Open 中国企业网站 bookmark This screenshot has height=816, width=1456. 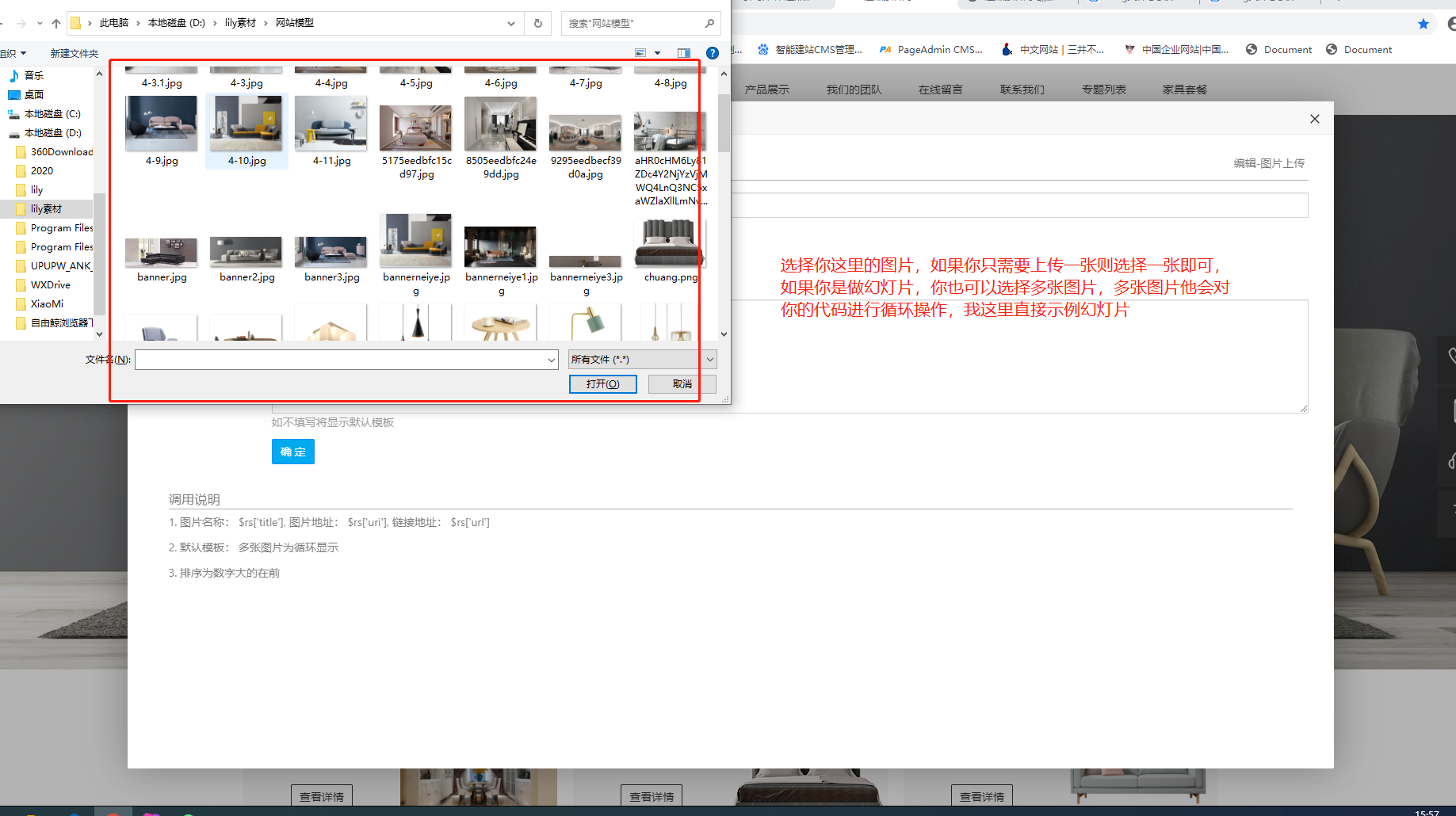pyautogui.click(x=1176, y=49)
